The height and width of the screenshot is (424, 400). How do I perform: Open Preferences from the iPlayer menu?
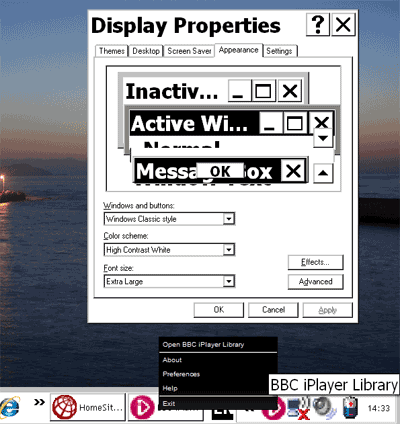tap(218, 374)
